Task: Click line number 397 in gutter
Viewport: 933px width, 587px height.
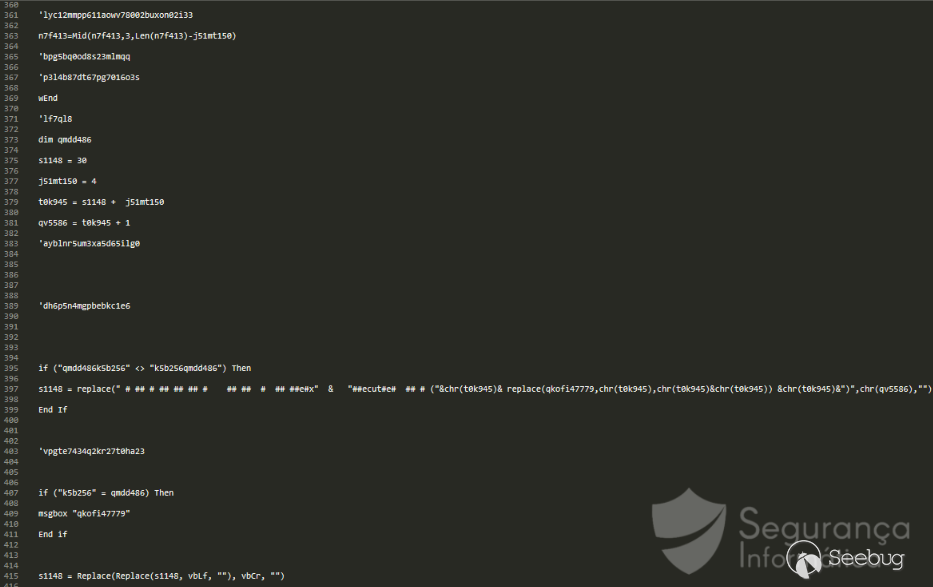Action: coord(11,388)
